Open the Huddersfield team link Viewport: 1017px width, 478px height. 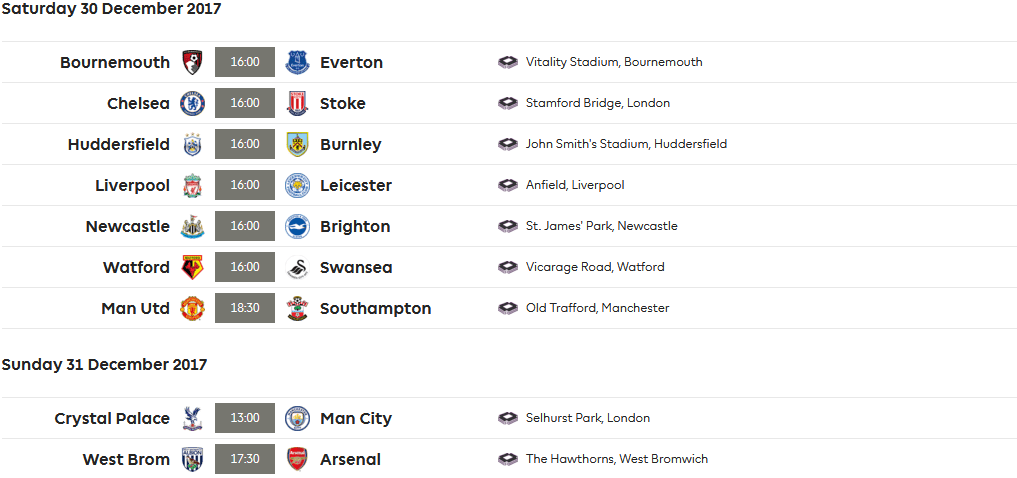tap(119, 144)
